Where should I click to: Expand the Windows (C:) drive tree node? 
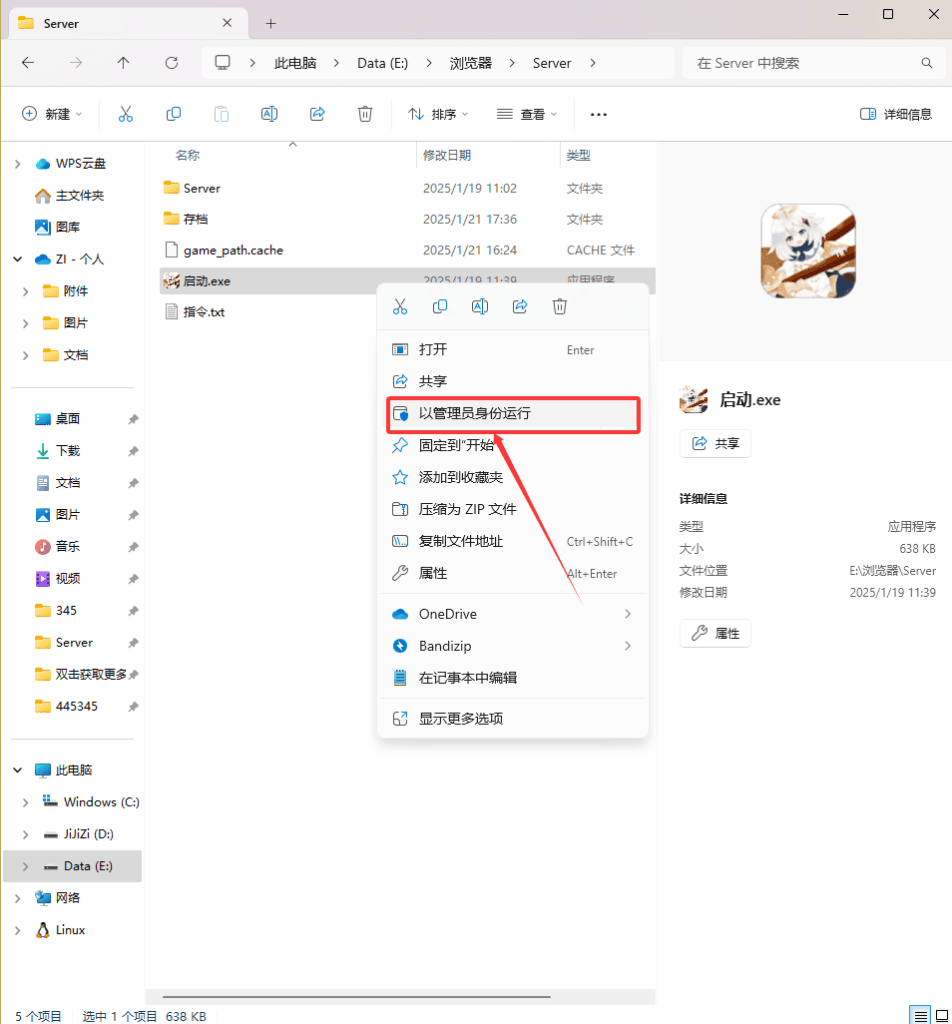coord(26,802)
